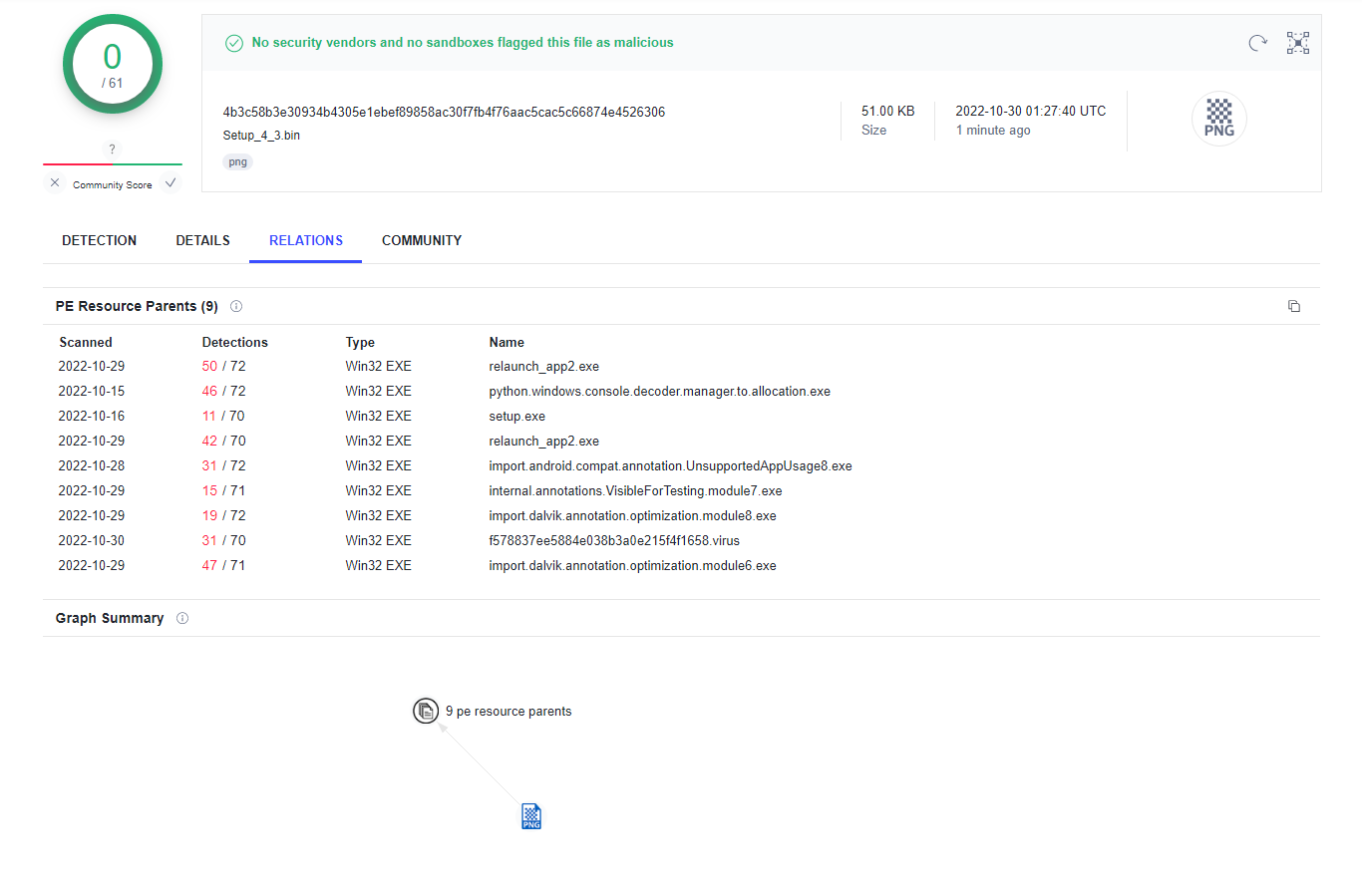The width and height of the screenshot is (1362, 896).
Task: Click the Detections column header
Action: [235, 343]
